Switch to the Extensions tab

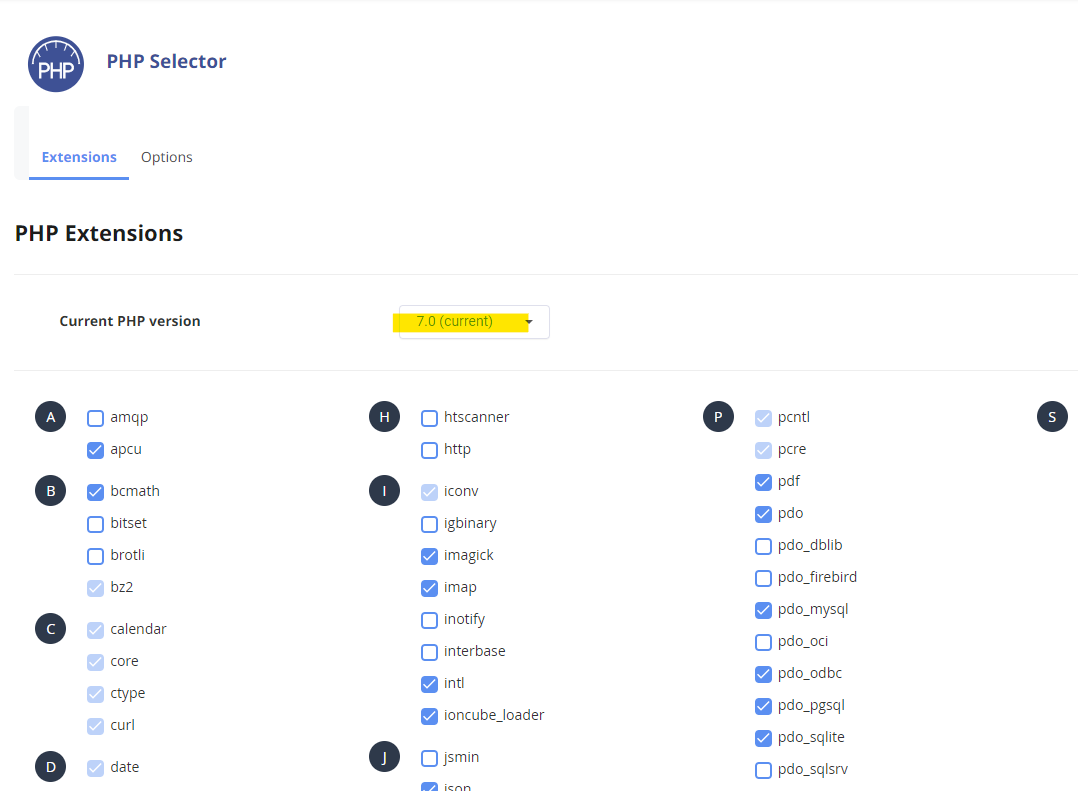[x=79, y=157]
